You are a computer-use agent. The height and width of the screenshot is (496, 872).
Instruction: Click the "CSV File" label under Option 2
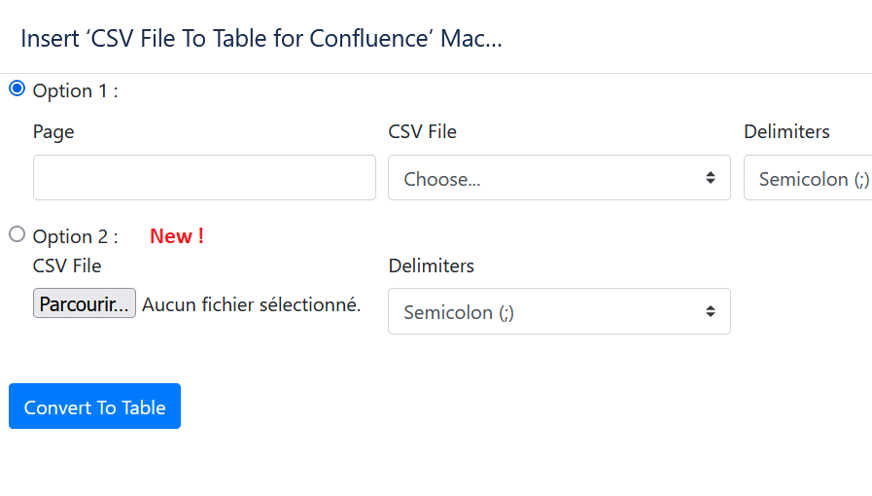pyautogui.click(x=67, y=266)
